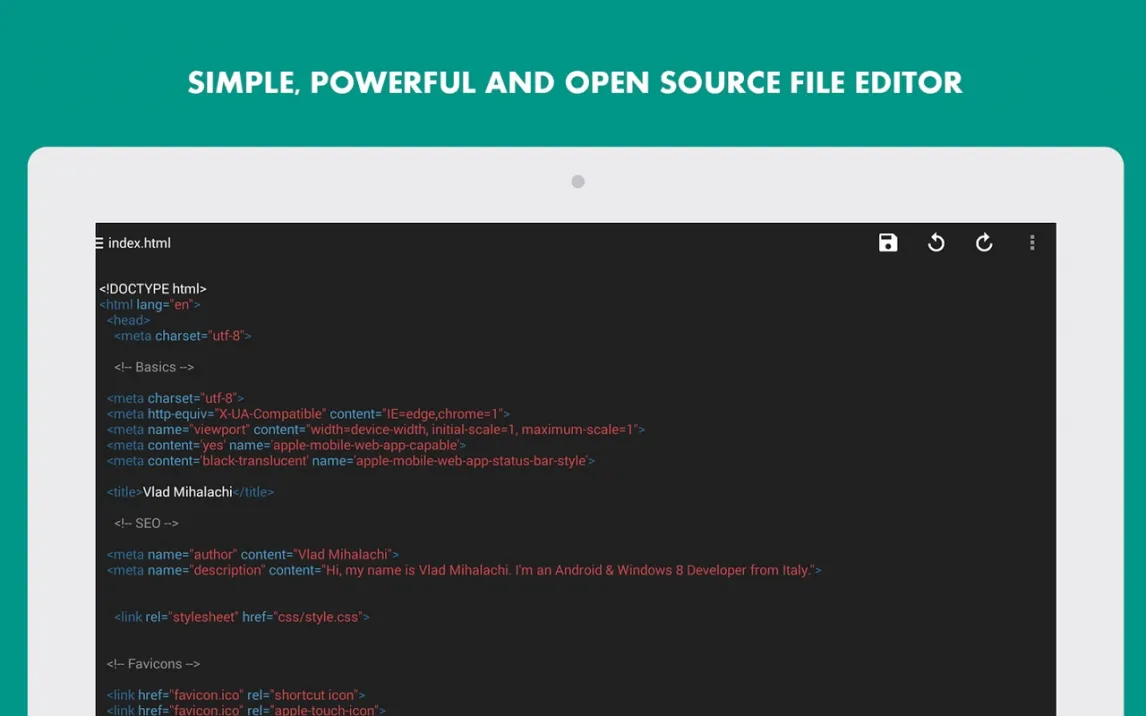Click the apple-mobile-web-app-capable meta line

286,445
